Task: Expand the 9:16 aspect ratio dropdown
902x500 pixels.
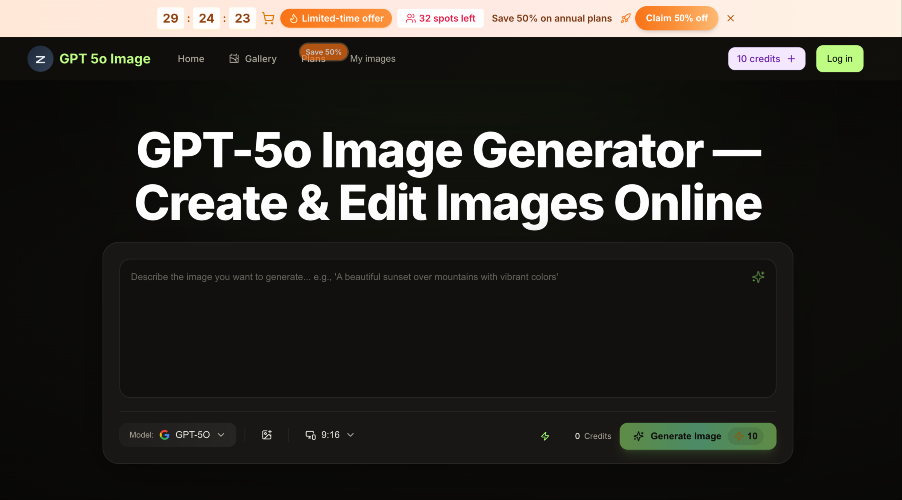Action: tap(330, 435)
